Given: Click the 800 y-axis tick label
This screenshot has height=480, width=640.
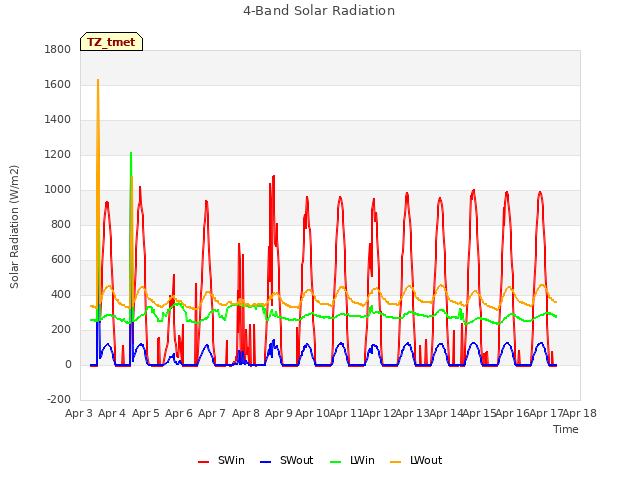Looking at the screenshot, I should point(61,224).
